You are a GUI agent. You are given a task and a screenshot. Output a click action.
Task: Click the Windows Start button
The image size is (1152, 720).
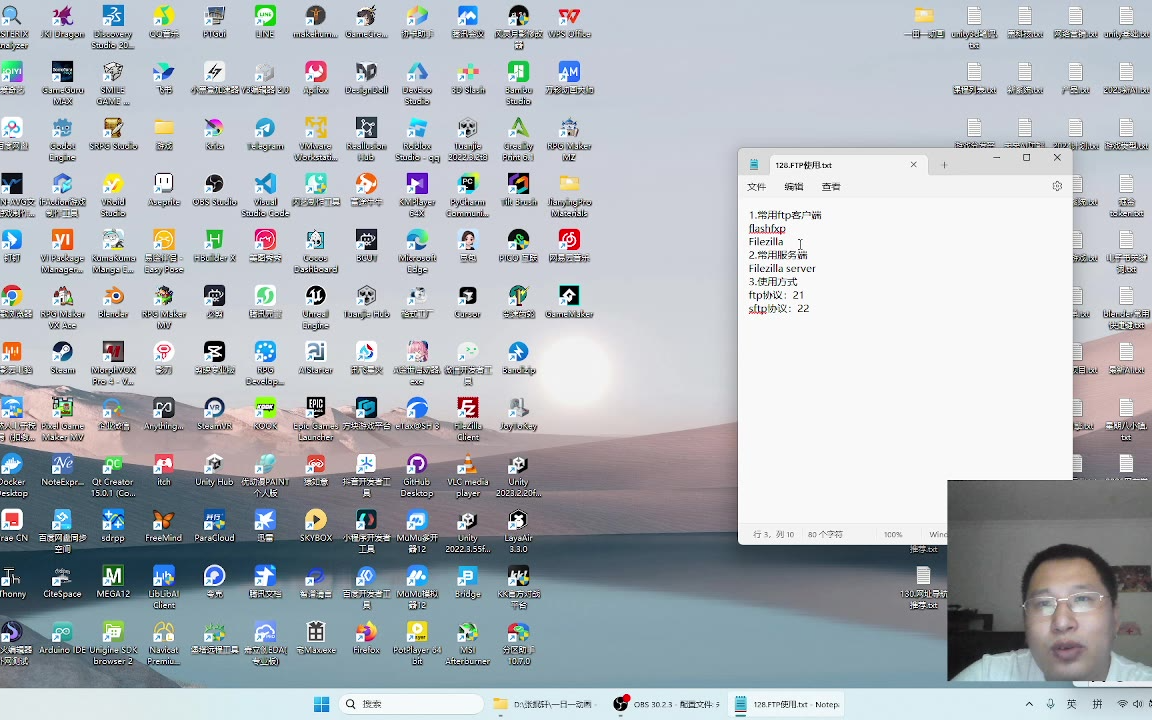321,704
